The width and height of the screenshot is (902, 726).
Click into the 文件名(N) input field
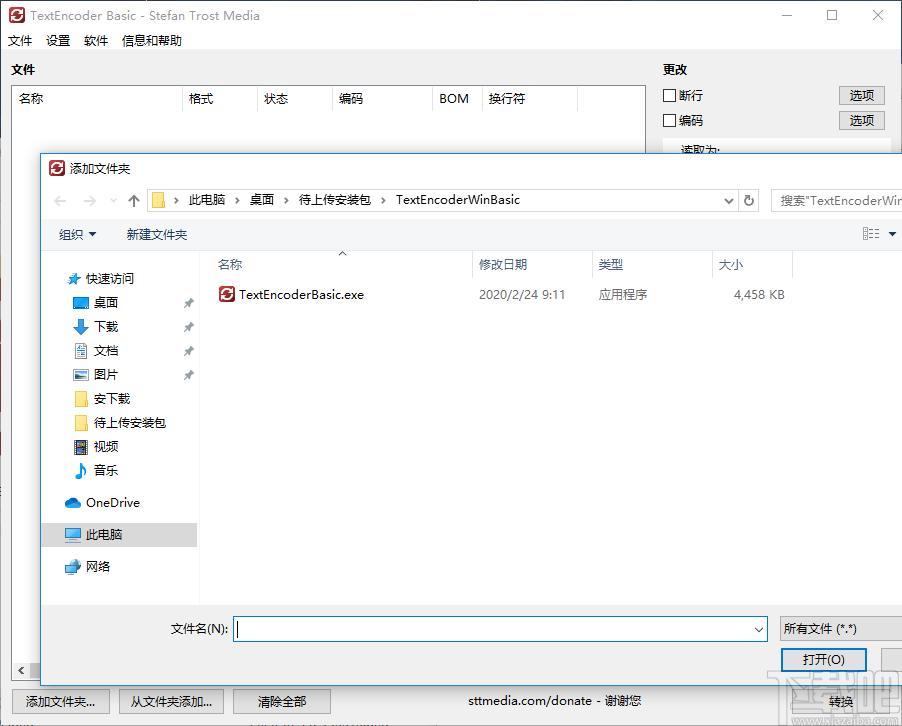[500, 629]
